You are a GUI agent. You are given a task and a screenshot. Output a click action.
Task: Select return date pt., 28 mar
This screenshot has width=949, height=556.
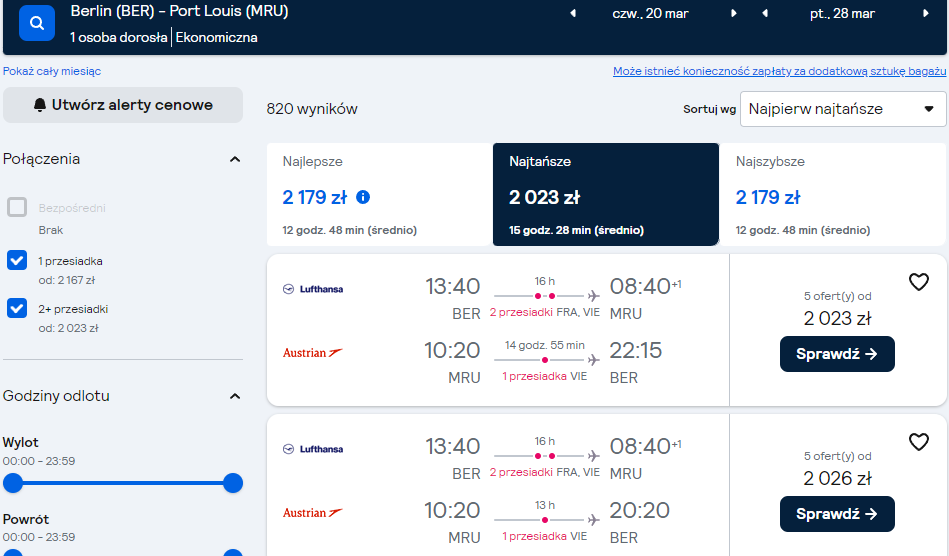(x=842, y=13)
